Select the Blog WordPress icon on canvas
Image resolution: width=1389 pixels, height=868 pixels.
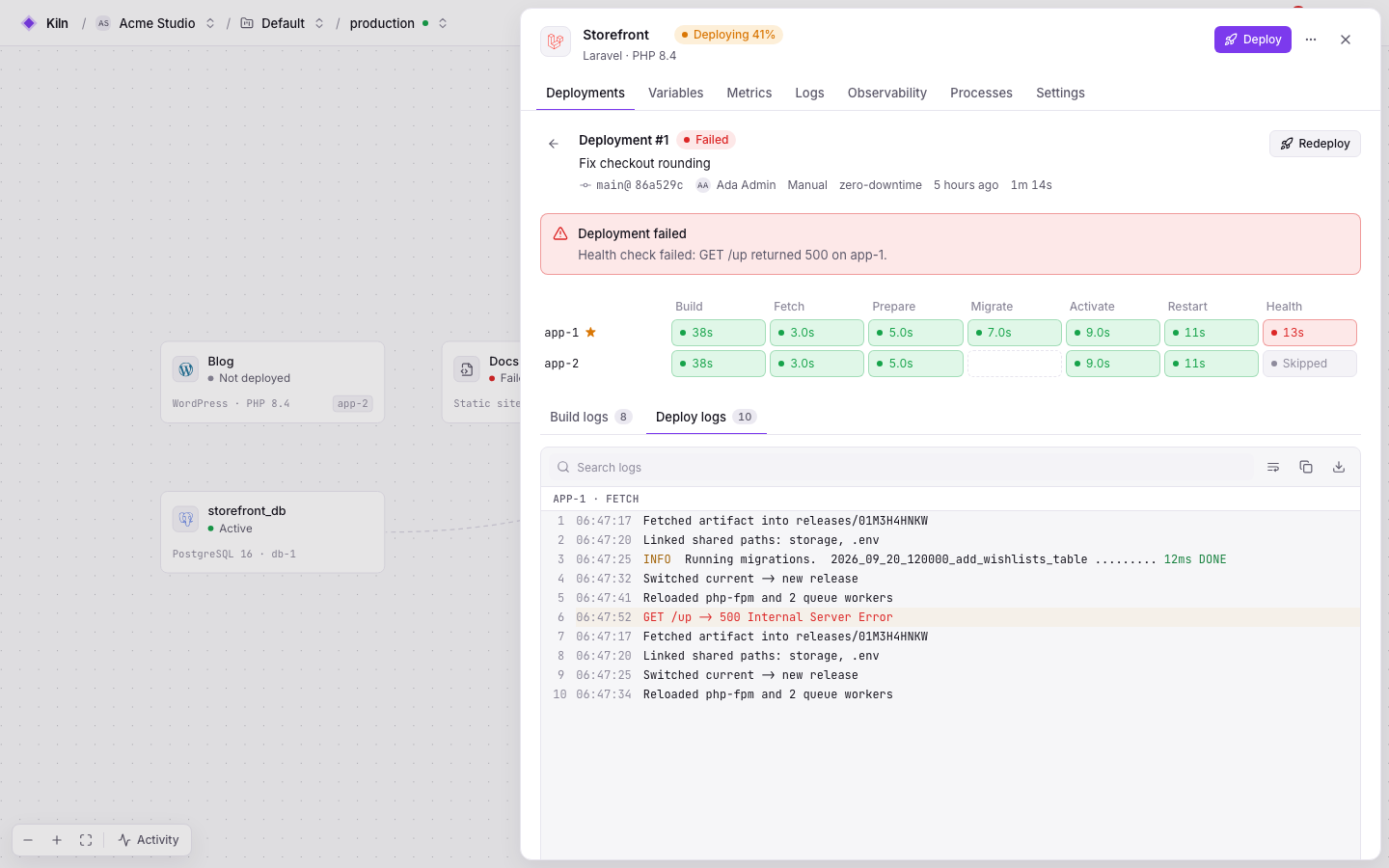coord(186,369)
